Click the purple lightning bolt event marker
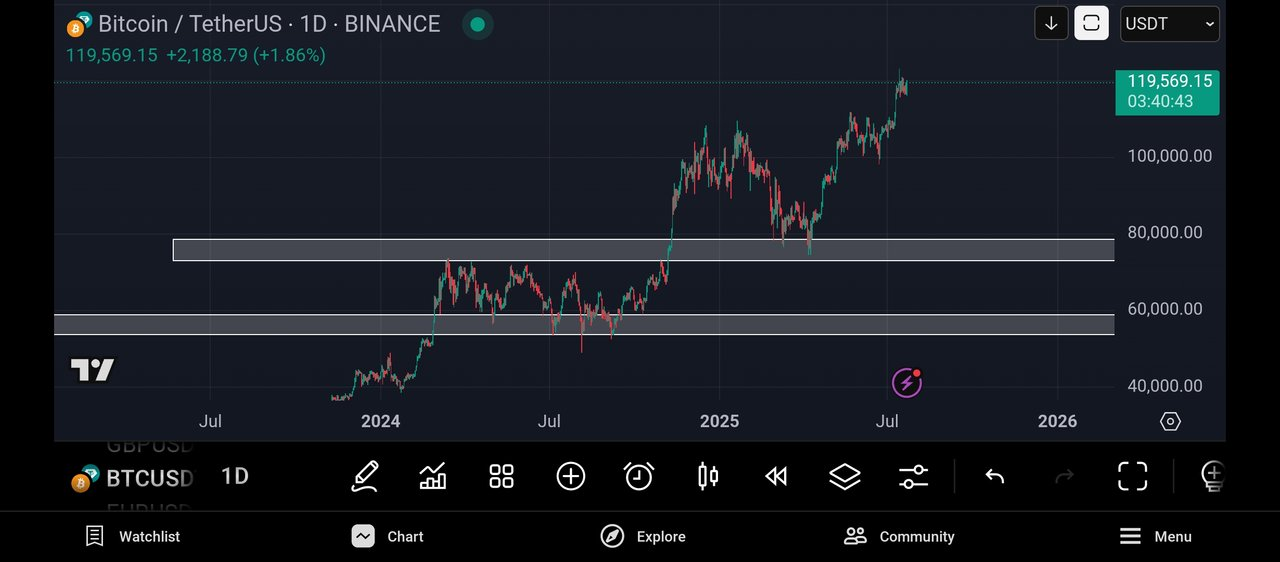 pos(906,382)
